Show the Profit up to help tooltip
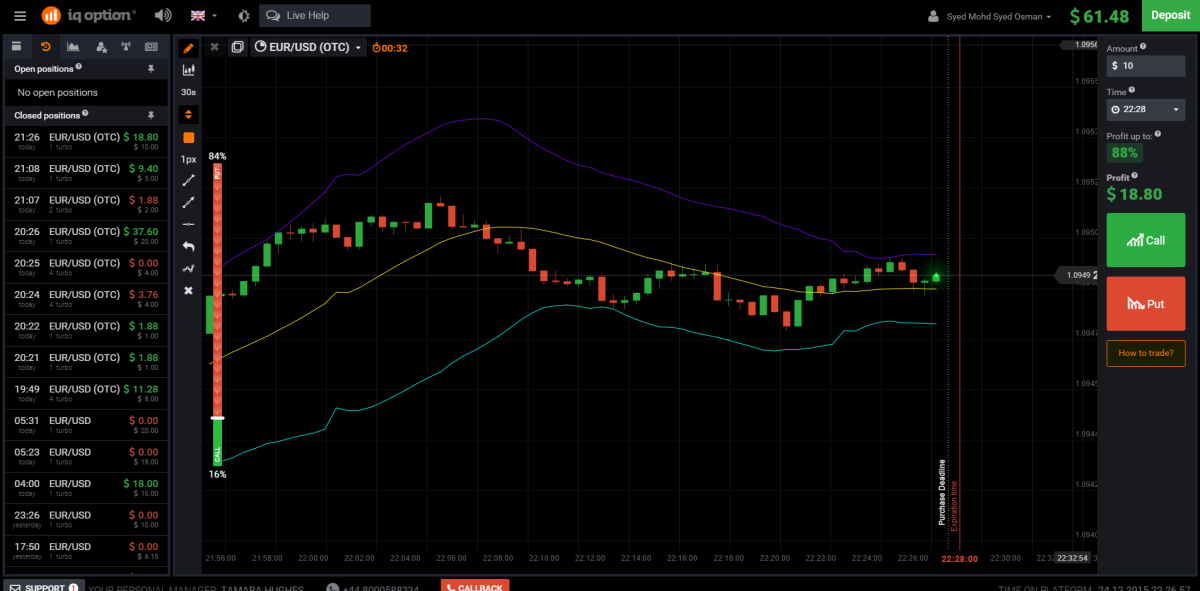Viewport: 1200px width, 591px height. [1158, 134]
